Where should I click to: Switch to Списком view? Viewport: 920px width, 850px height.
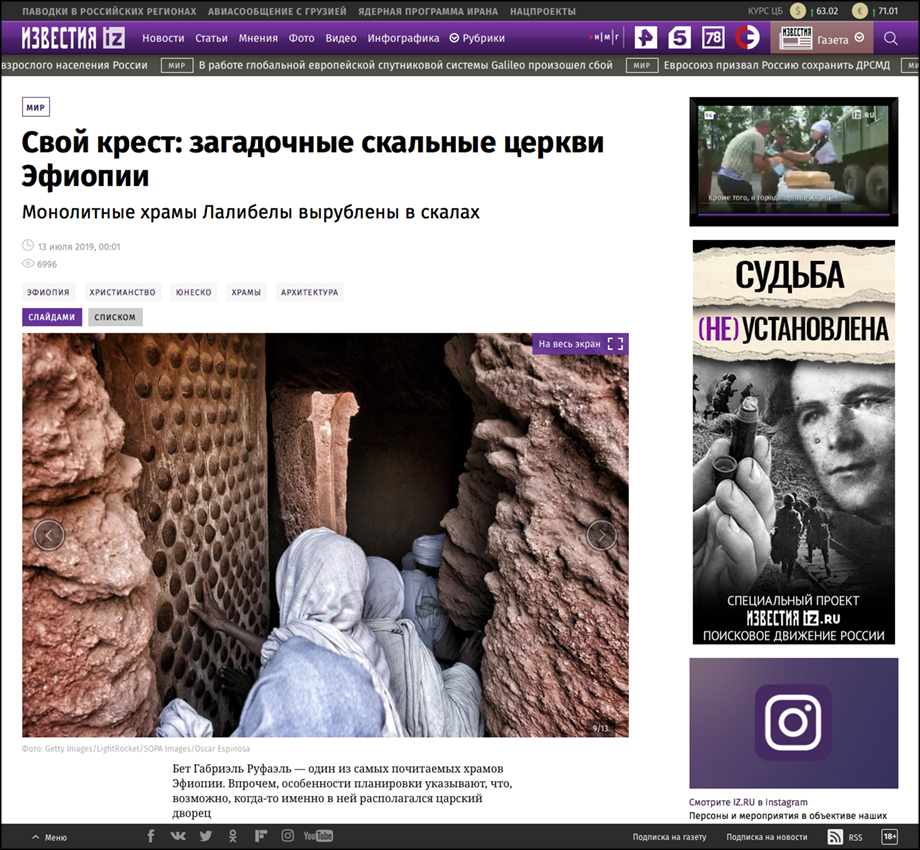click(x=115, y=317)
